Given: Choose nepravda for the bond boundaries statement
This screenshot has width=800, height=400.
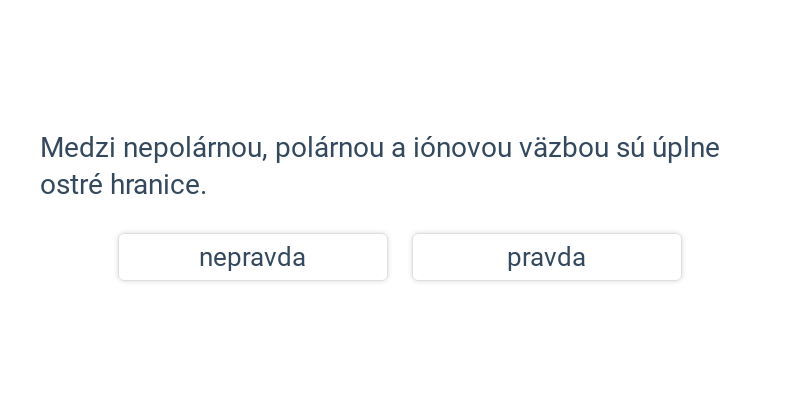Looking at the screenshot, I should pyautogui.click(x=253, y=257).
